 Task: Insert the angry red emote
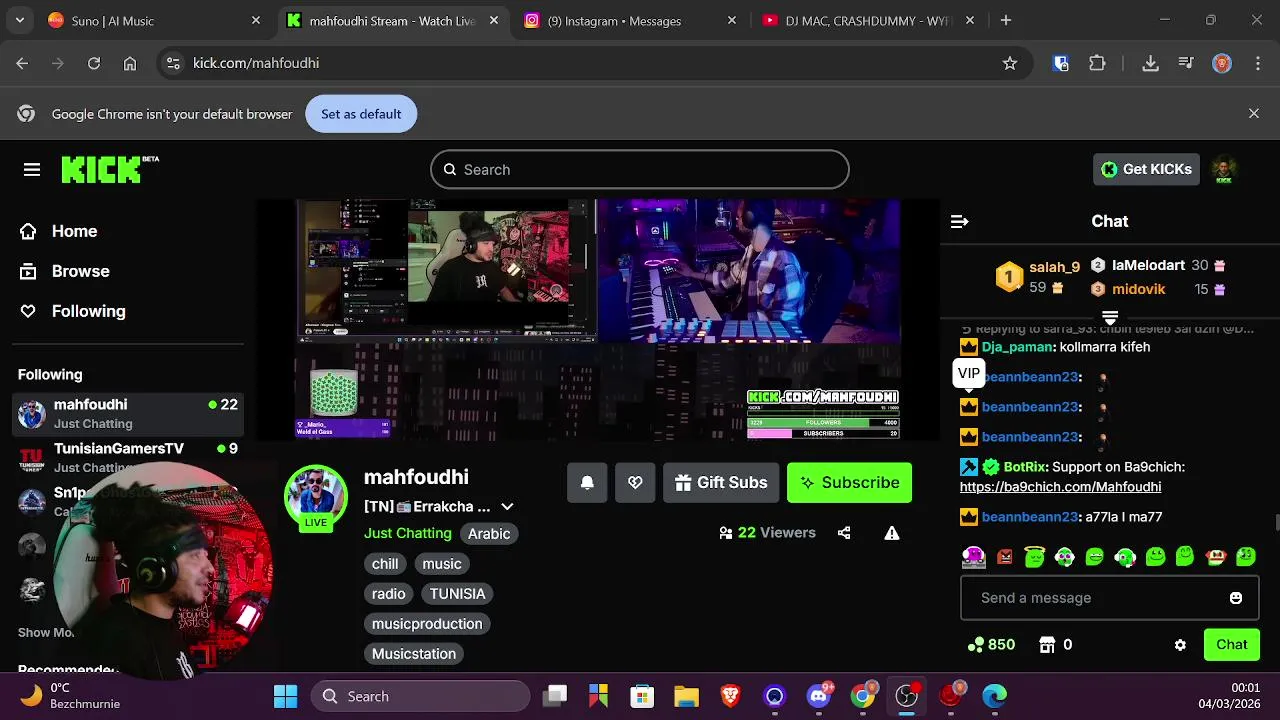pos(1005,557)
